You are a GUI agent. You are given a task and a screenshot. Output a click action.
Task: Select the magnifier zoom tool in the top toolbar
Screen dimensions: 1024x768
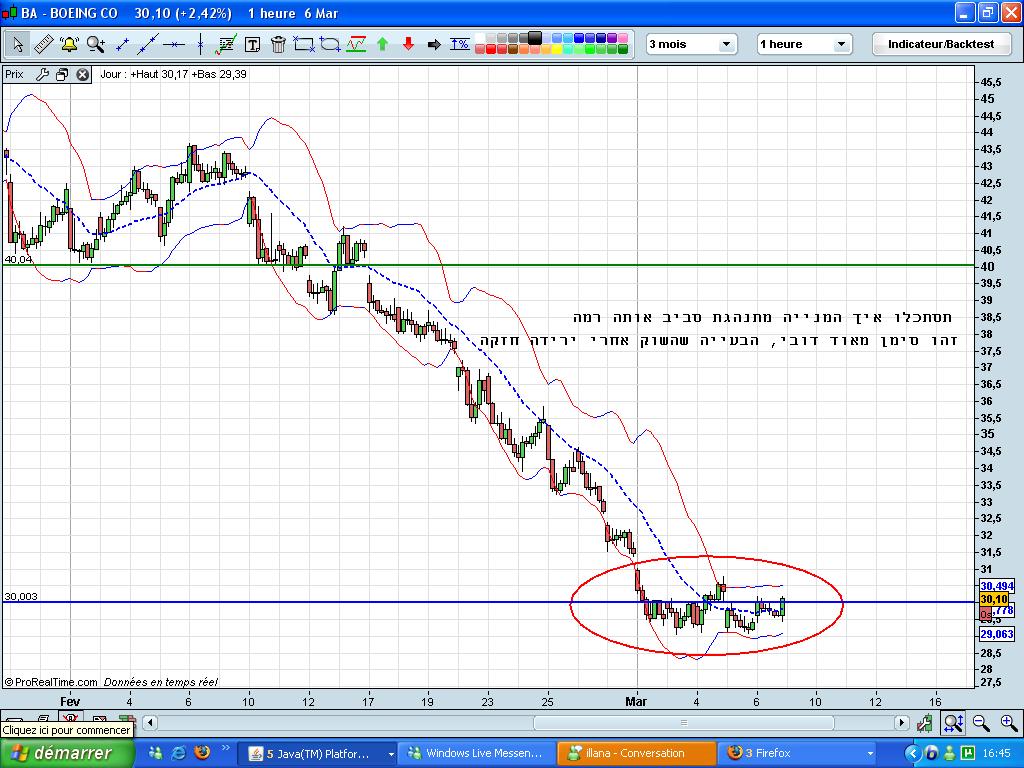[96, 44]
